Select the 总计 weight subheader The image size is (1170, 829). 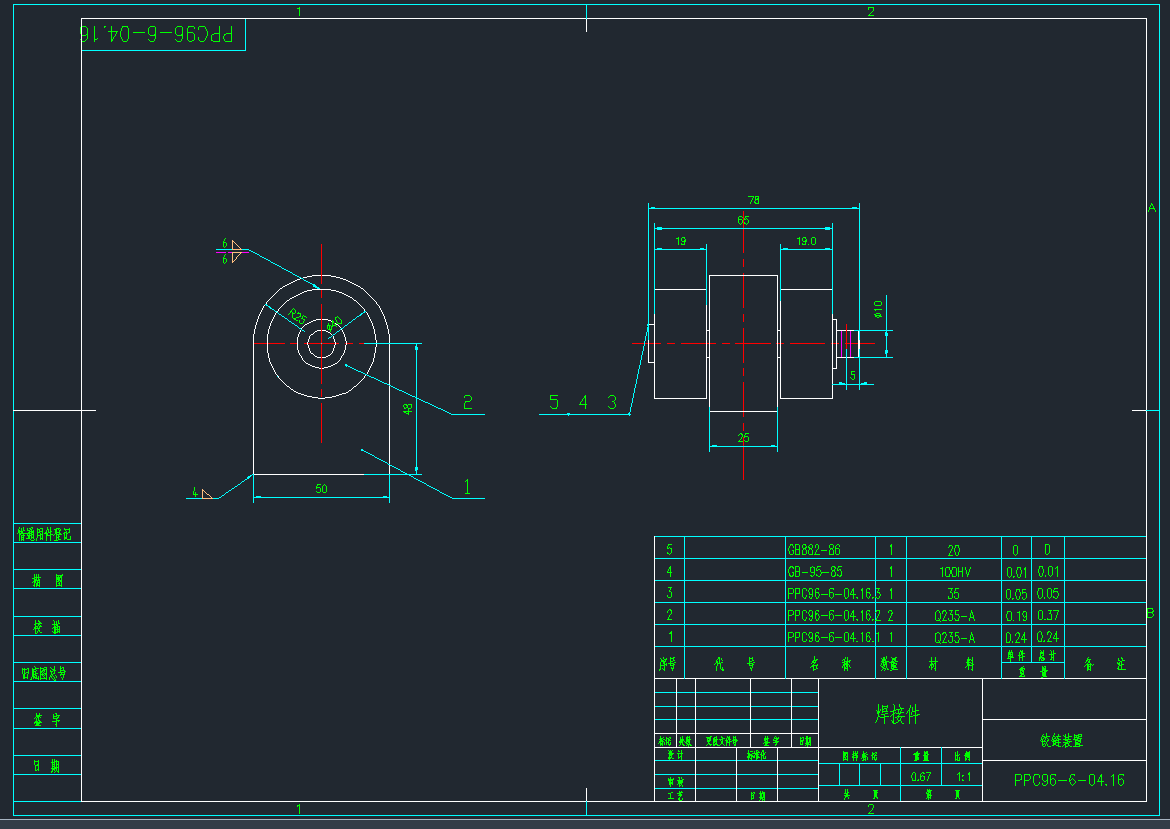(1048, 655)
